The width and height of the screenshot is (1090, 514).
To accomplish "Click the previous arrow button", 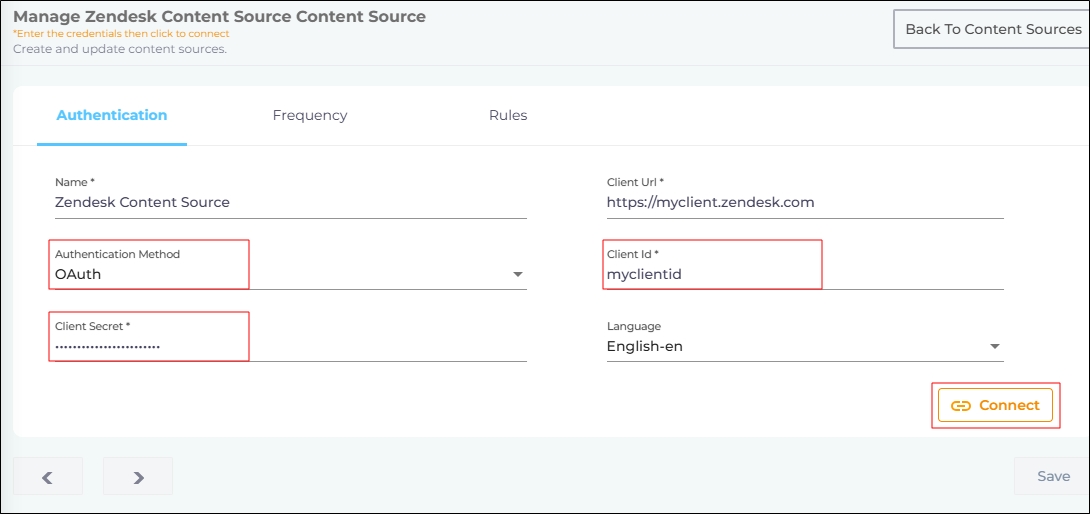I will [47, 477].
